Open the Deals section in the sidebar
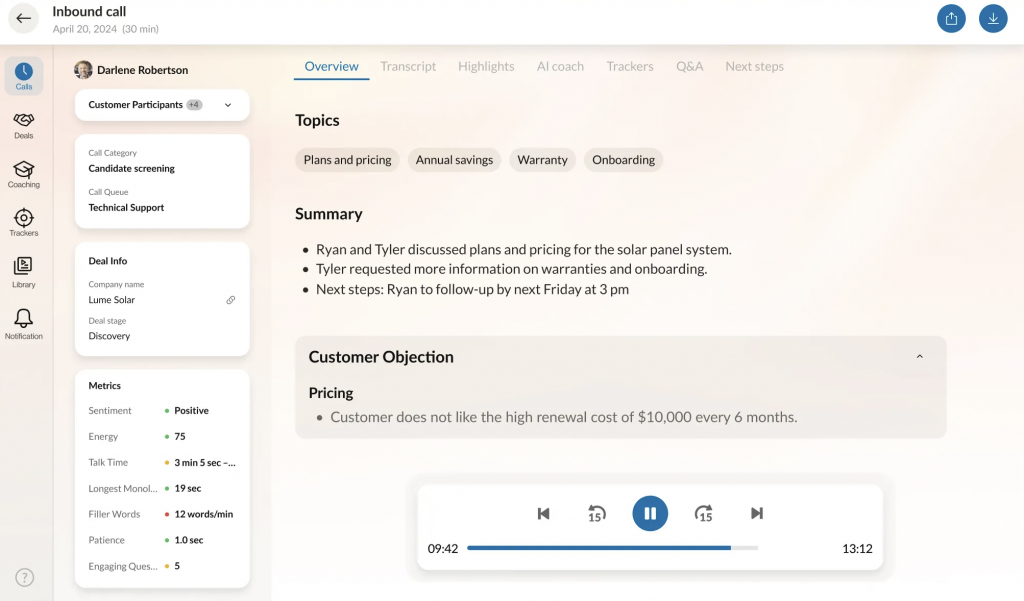Viewport: 1024px width, 601px height. point(23,123)
